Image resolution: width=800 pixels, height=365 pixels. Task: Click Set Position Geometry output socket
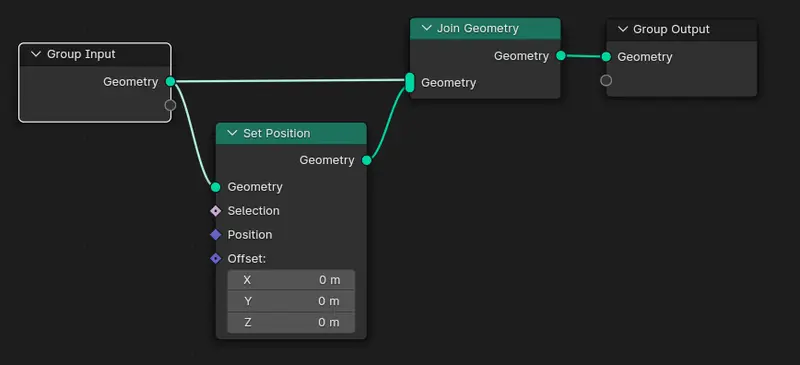click(x=366, y=160)
